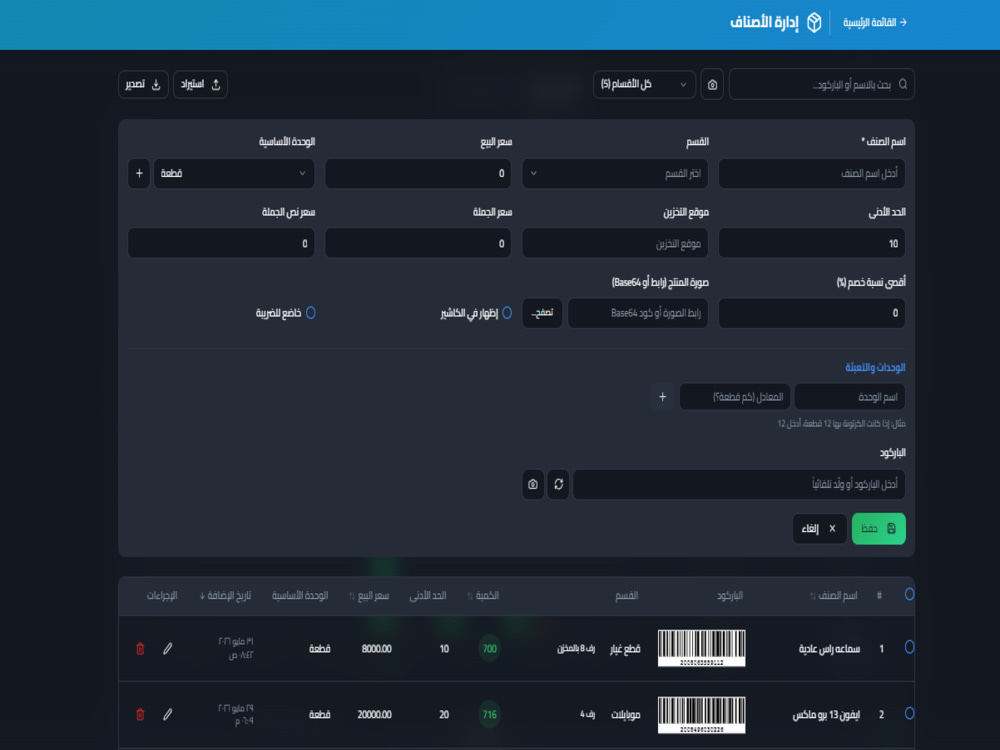
Task: Click استيراد import button
Action: pos(200,84)
